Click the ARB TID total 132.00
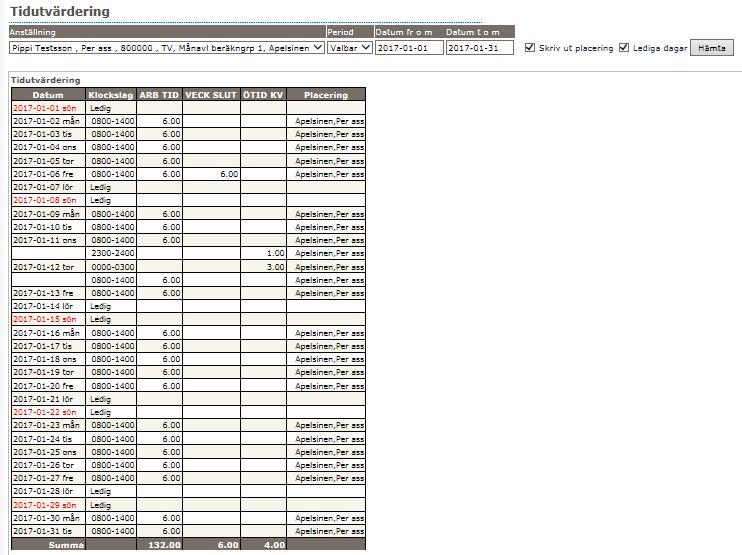 pos(164,545)
